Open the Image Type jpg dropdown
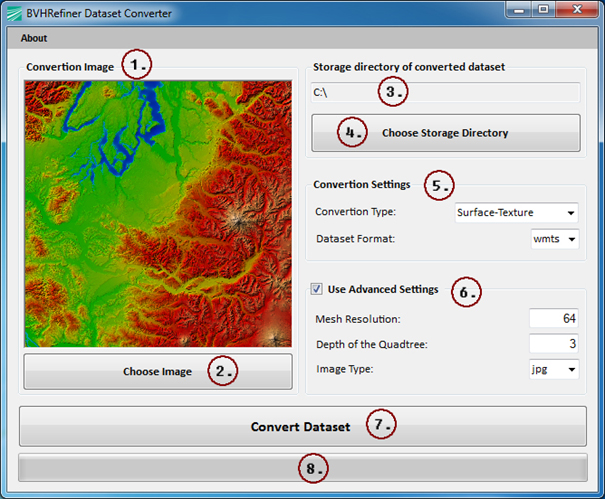The width and height of the screenshot is (605, 499). pyautogui.click(x=554, y=369)
